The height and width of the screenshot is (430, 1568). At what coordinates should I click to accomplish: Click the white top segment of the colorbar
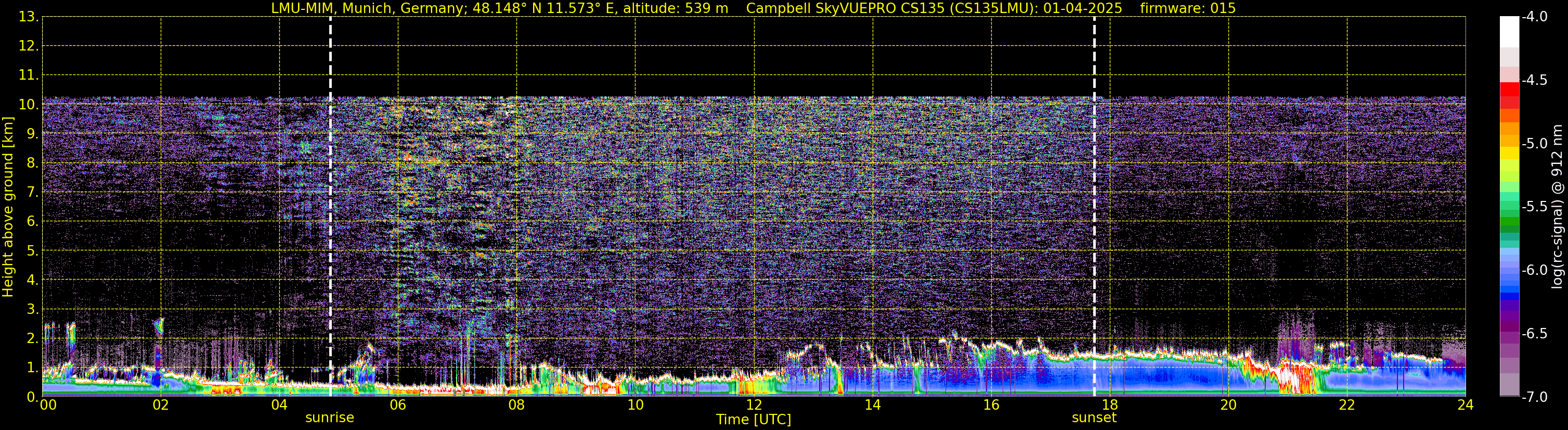coord(1510,32)
